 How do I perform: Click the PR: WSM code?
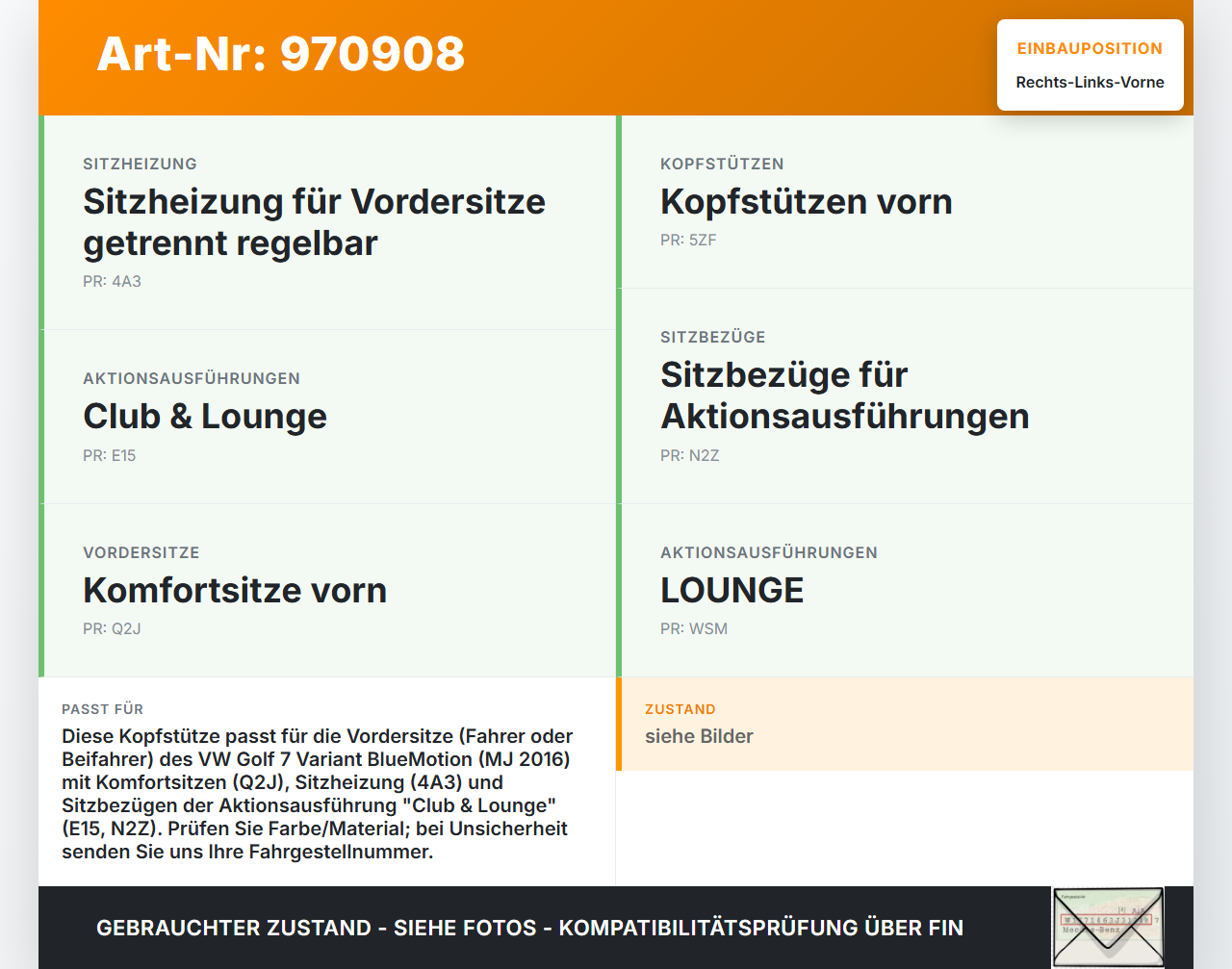click(694, 628)
